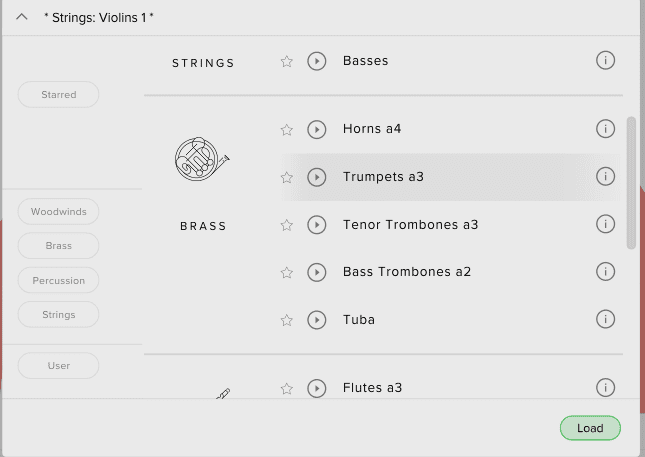
Task: Star the Tuba preset
Action: (287, 320)
